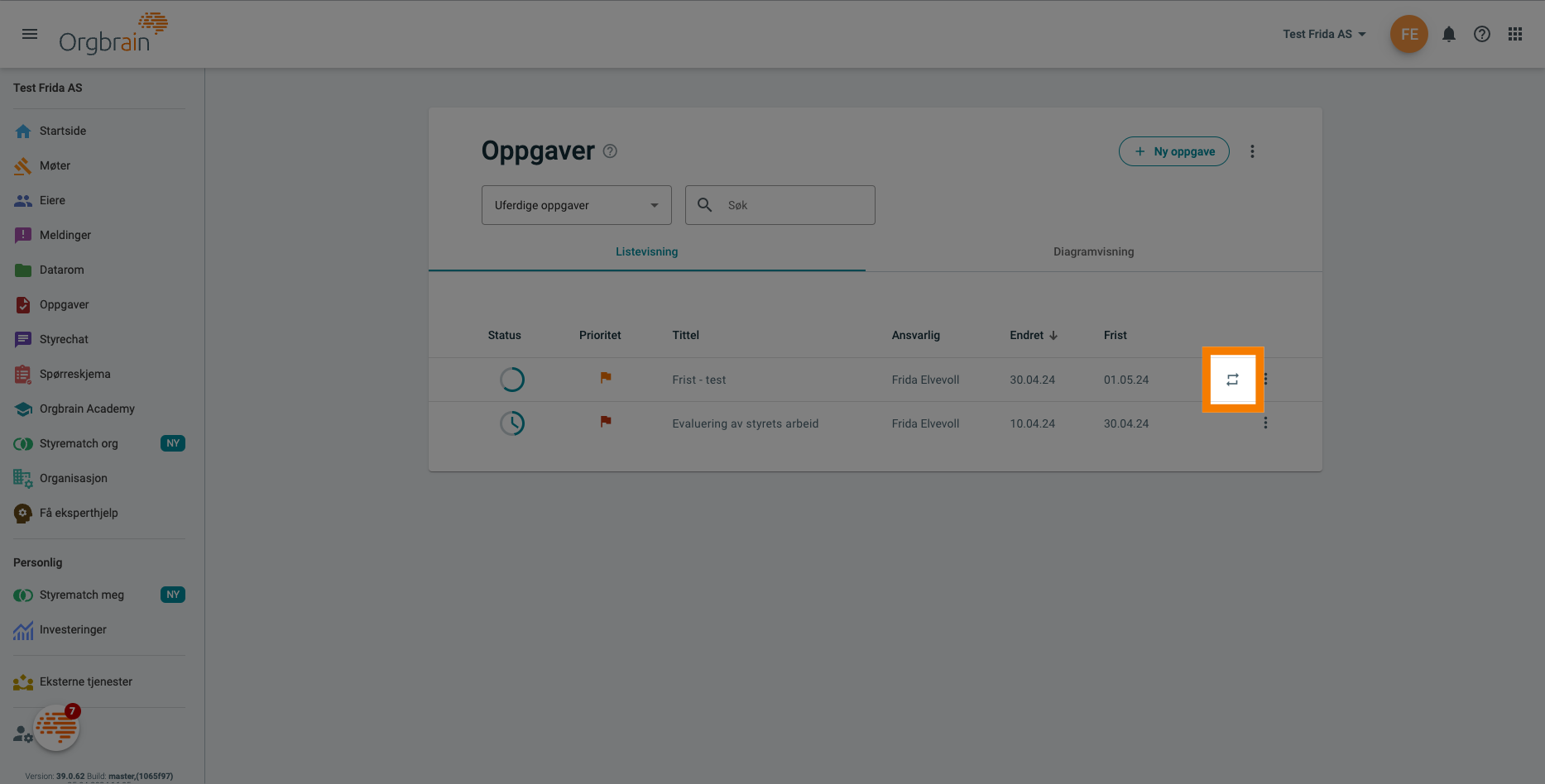1545x784 pixels.
Task: Click the orange priority flag on Frist - test
Action: pyautogui.click(x=606, y=378)
